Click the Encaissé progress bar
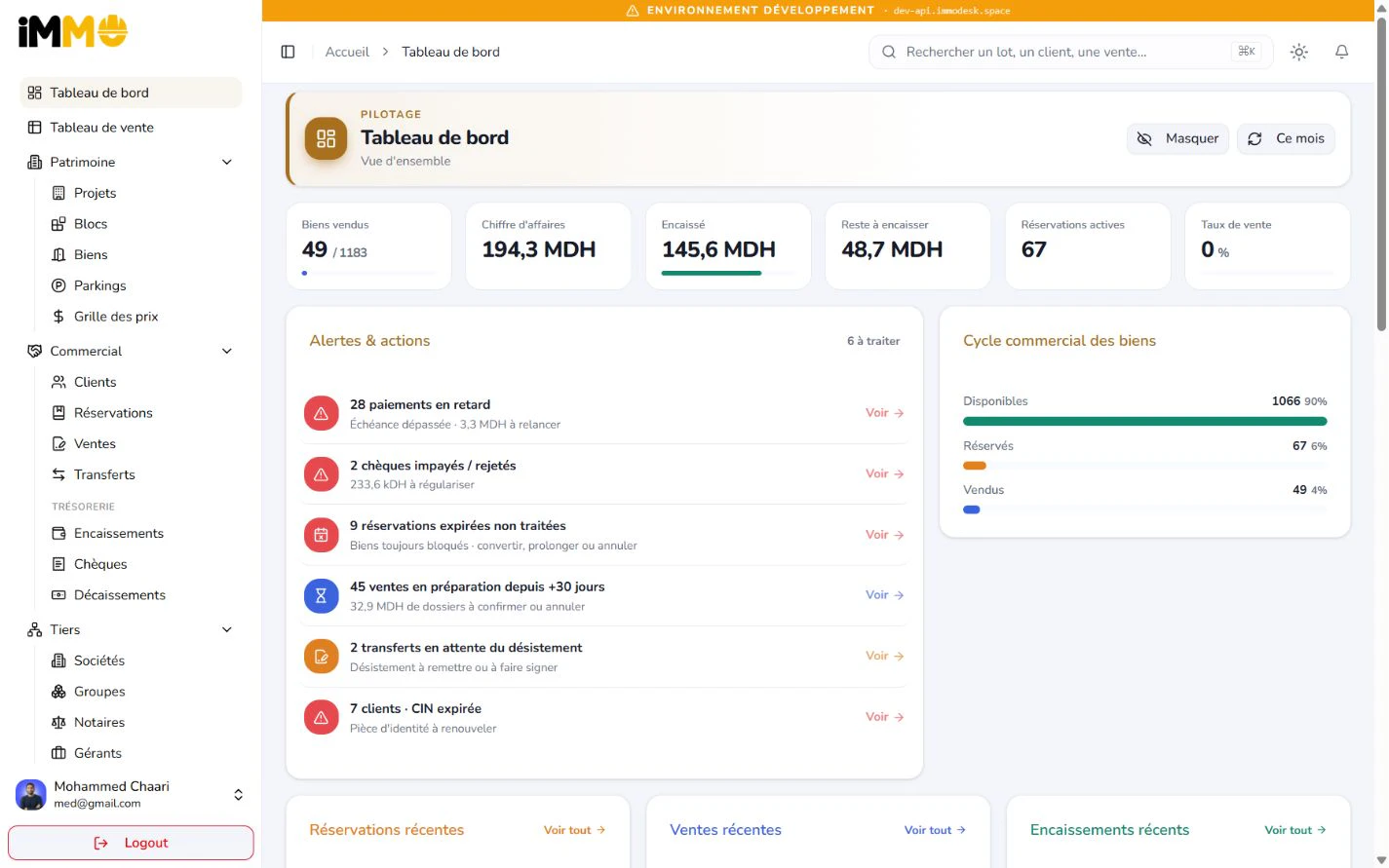Image resolution: width=1389 pixels, height=868 pixels. click(728, 273)
